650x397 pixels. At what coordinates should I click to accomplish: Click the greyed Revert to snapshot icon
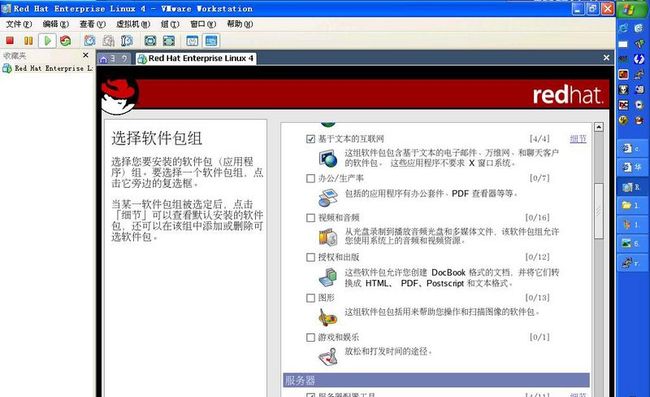(109, 41)
